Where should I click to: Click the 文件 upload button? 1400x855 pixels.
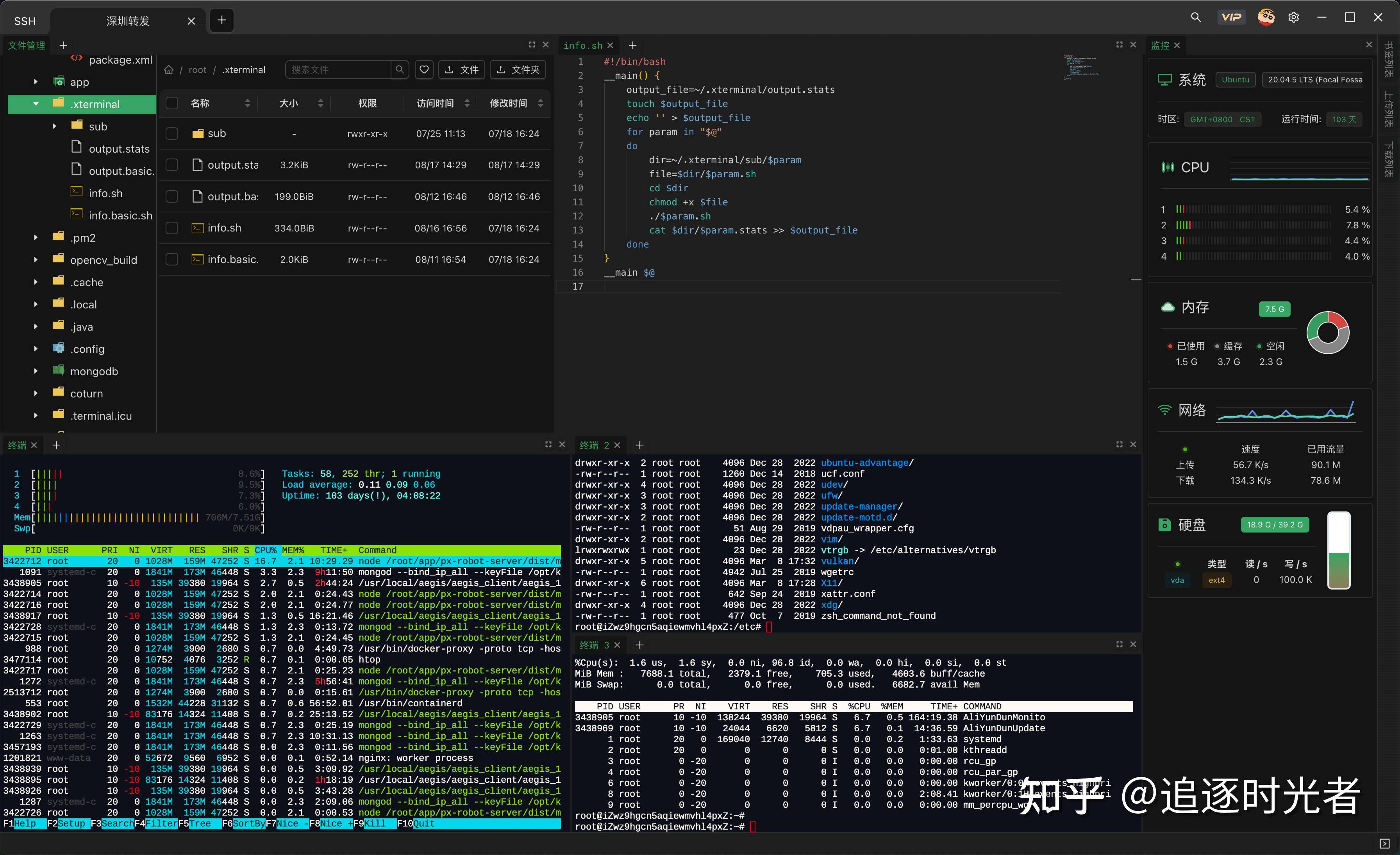[461, 69]
